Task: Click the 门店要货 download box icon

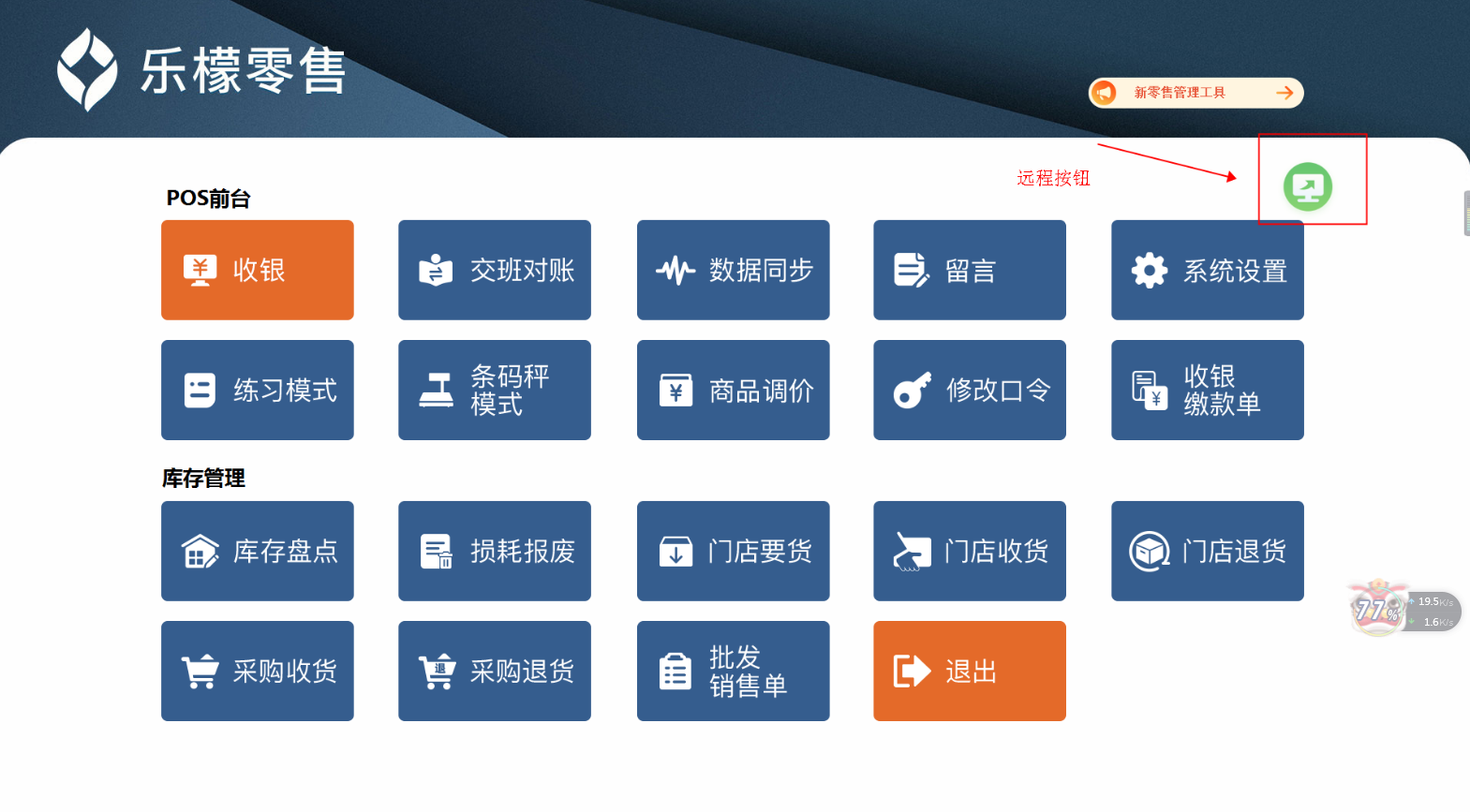Action: (676, 552)
